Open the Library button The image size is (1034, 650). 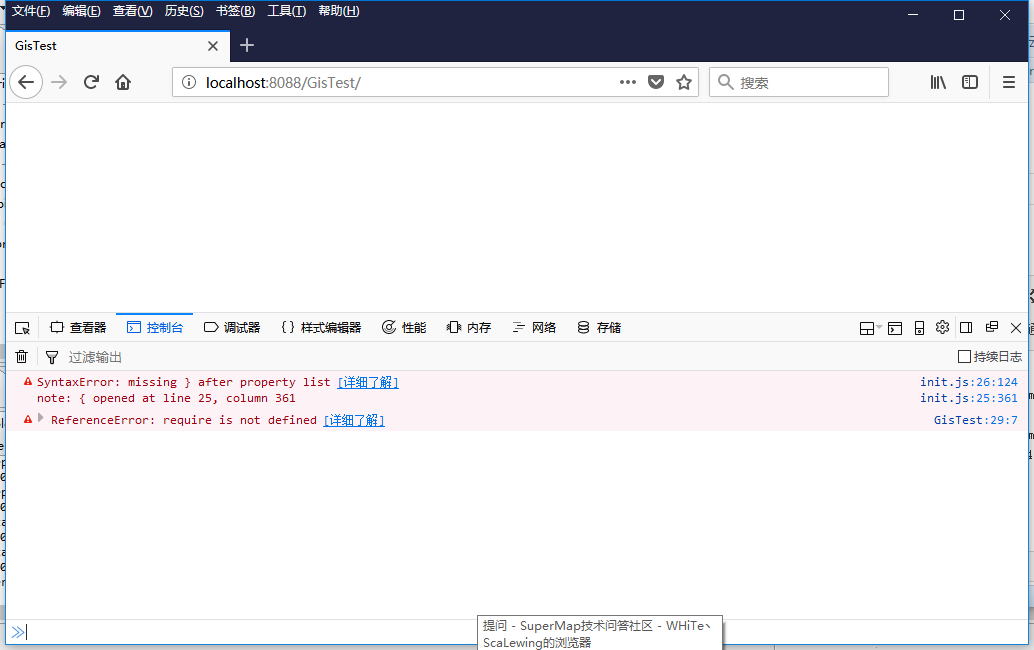tap(938, 82)
